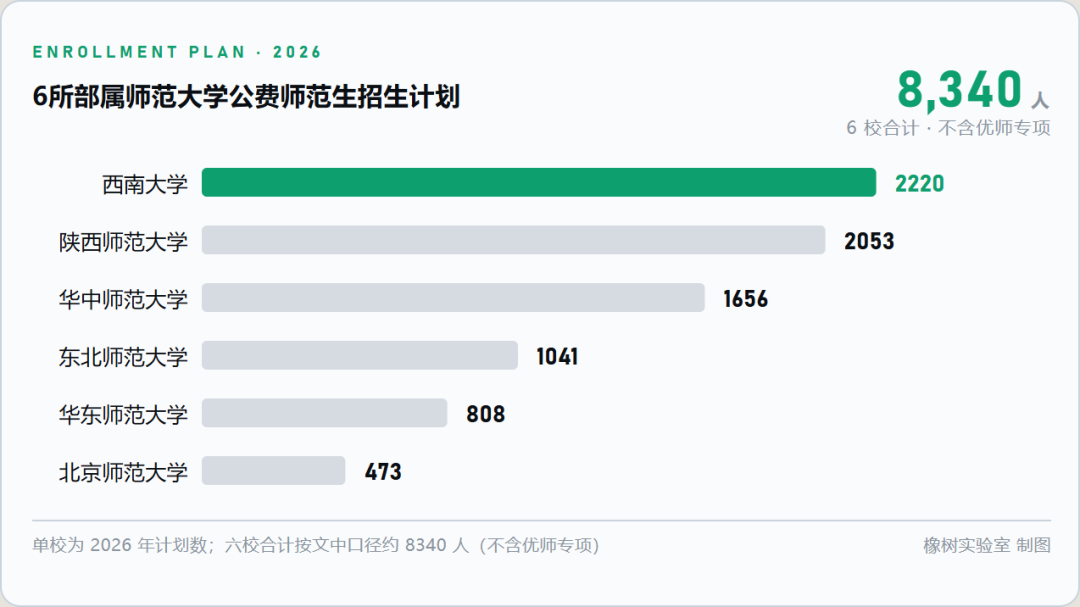Image resolution: width=1080 pixels, height=607 pixels.
Task: Click the green 西南大学 bar
Action: pos(539,183)
